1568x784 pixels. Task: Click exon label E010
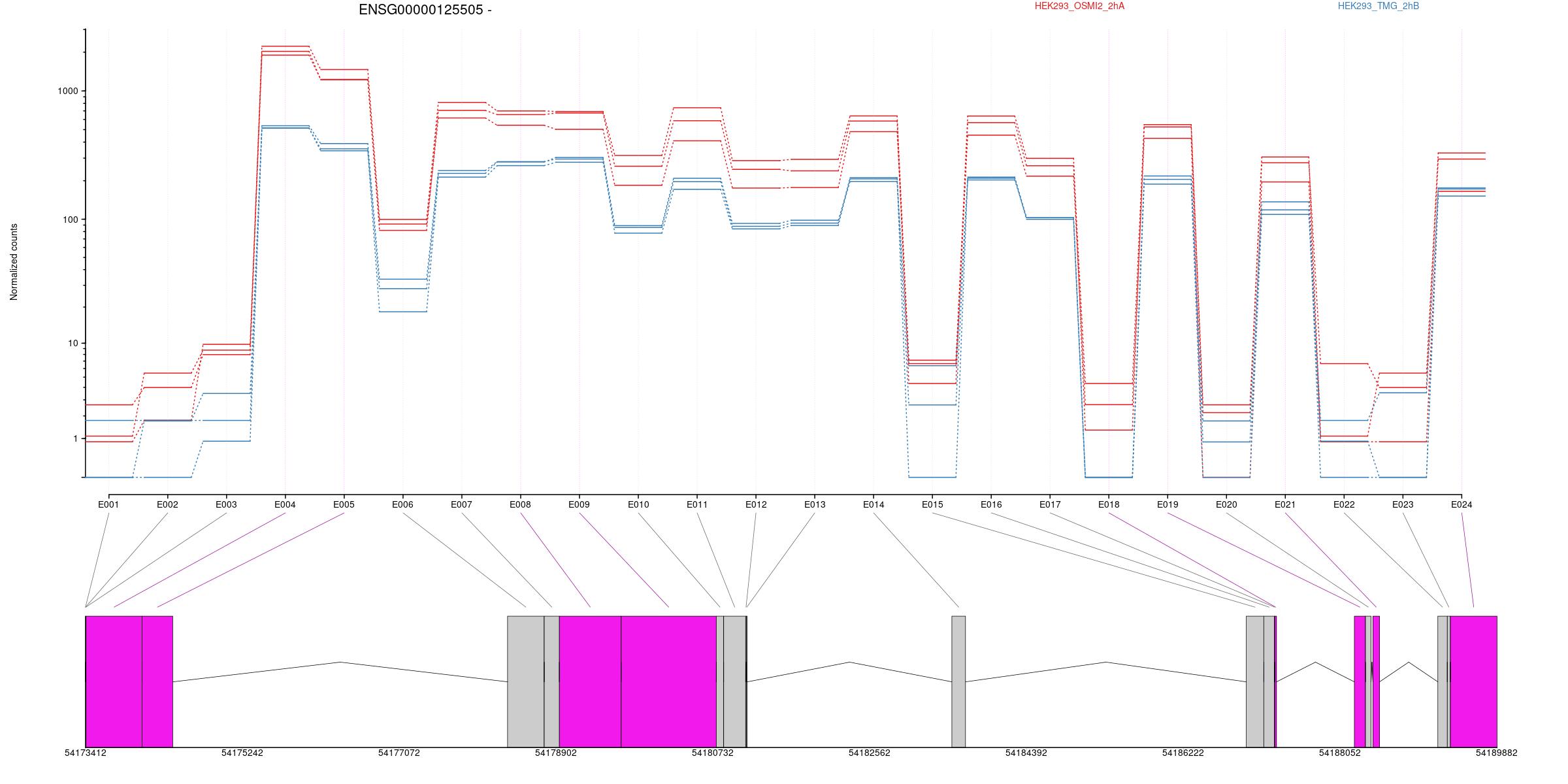tap(638, 504)
